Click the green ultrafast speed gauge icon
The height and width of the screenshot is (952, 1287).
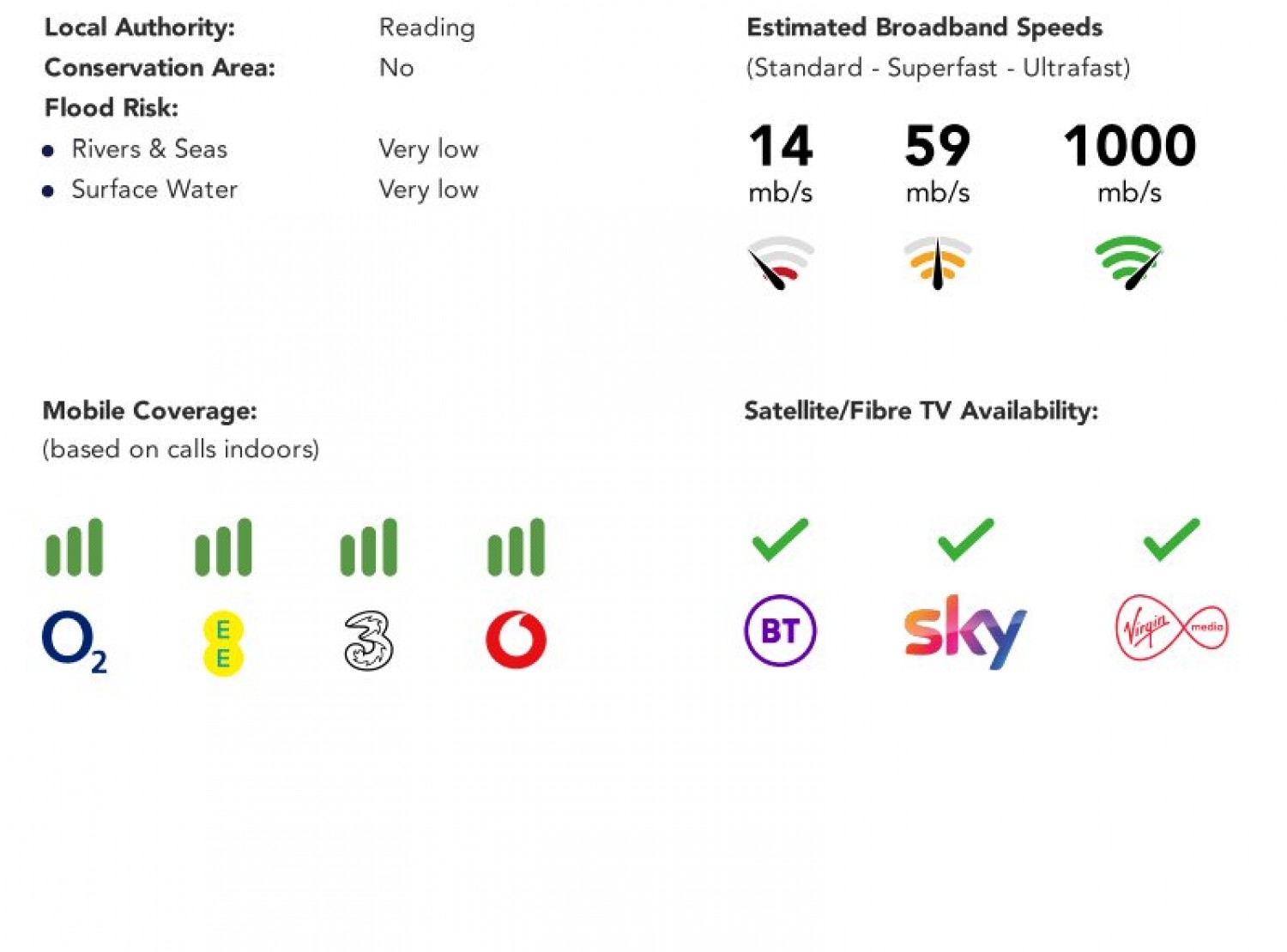pyautogui.click(x=1129, y=262)
